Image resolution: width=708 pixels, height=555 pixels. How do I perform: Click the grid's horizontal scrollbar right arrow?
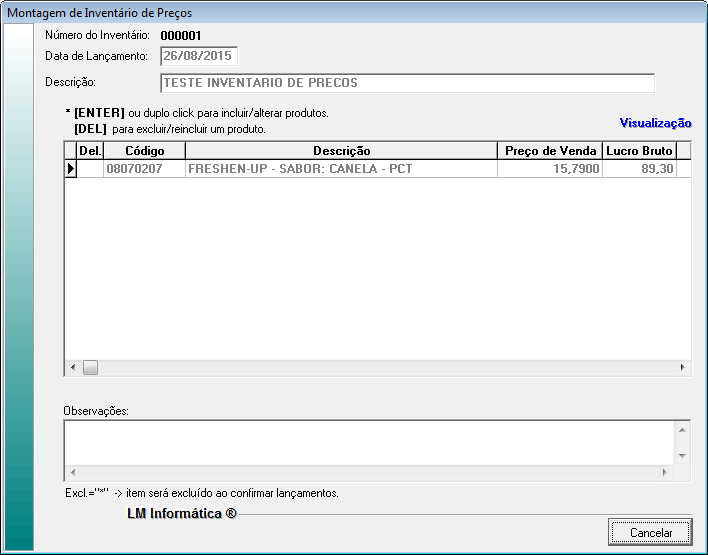683,368
